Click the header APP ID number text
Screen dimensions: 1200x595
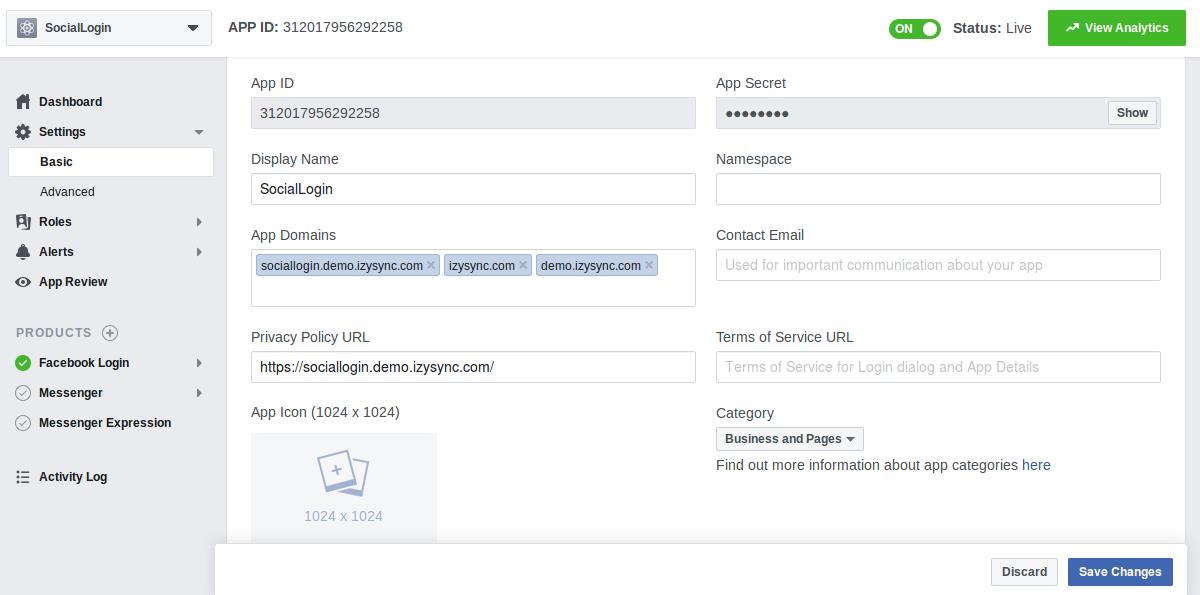[x=343, y=27]
